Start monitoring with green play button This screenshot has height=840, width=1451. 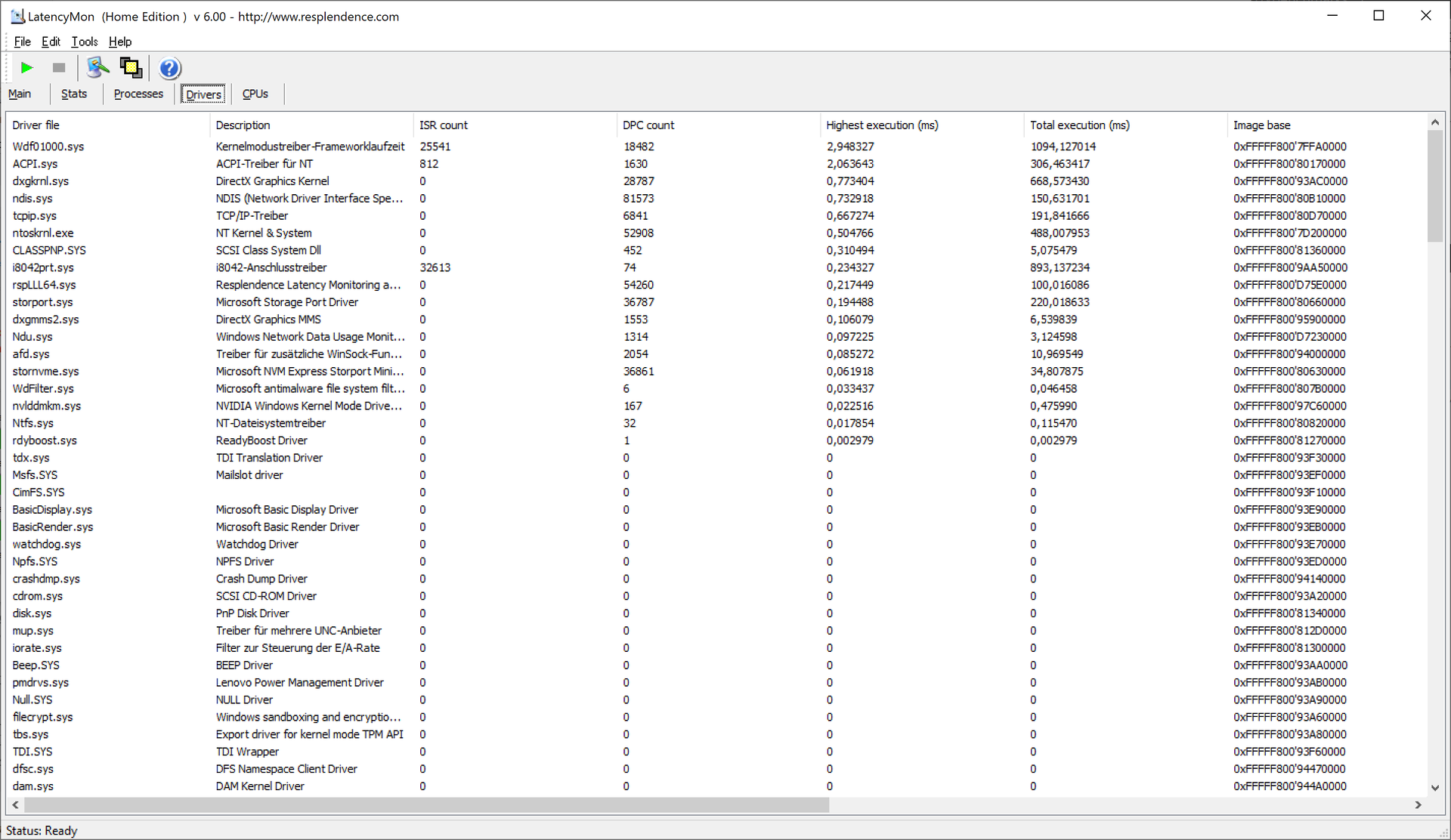click(27, 68)
